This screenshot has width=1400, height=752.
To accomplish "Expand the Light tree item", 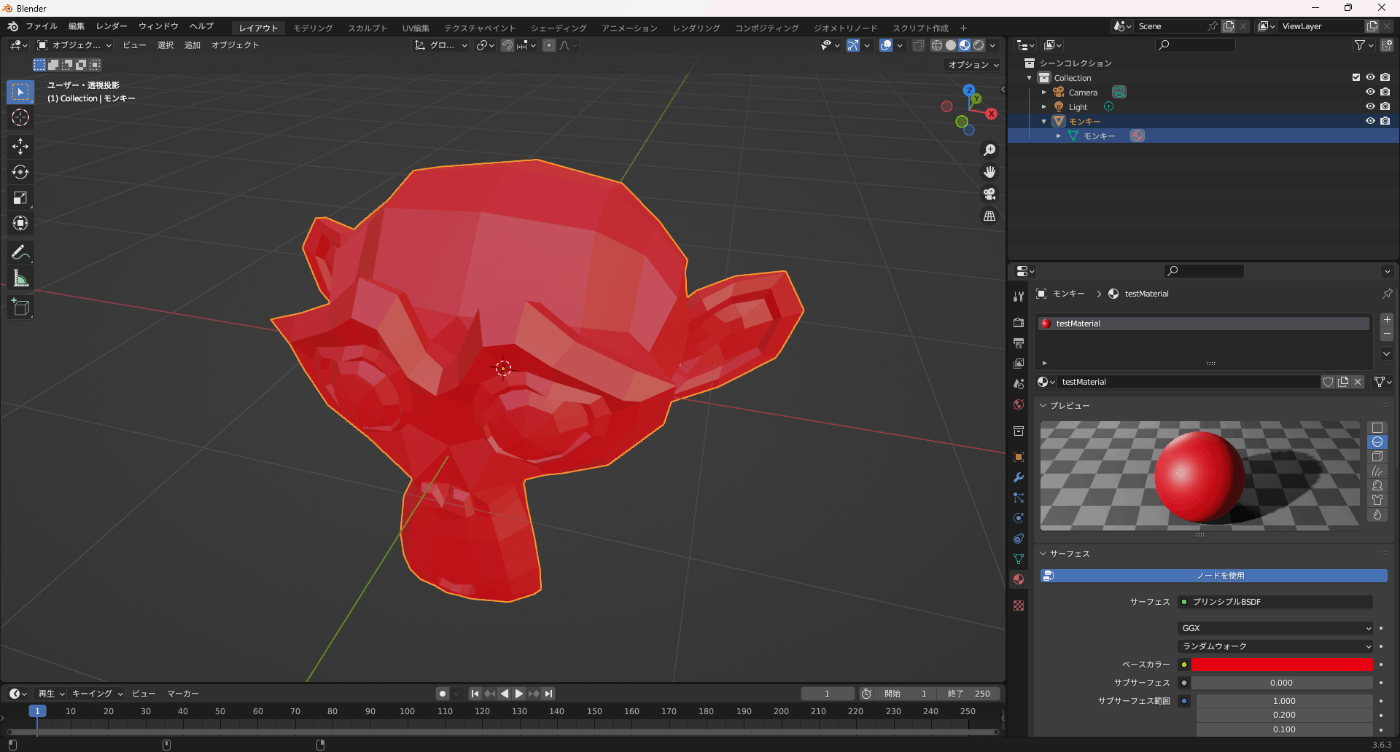I will (x=1044, y=106).
